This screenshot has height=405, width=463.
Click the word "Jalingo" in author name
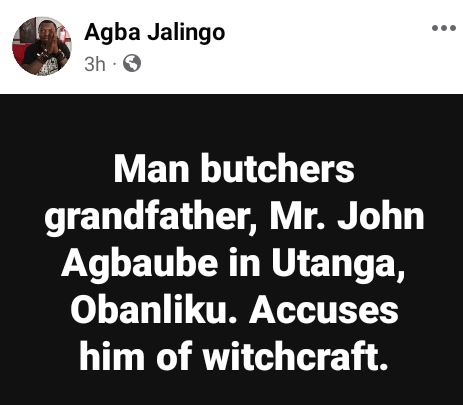click(x=186, y=34)
